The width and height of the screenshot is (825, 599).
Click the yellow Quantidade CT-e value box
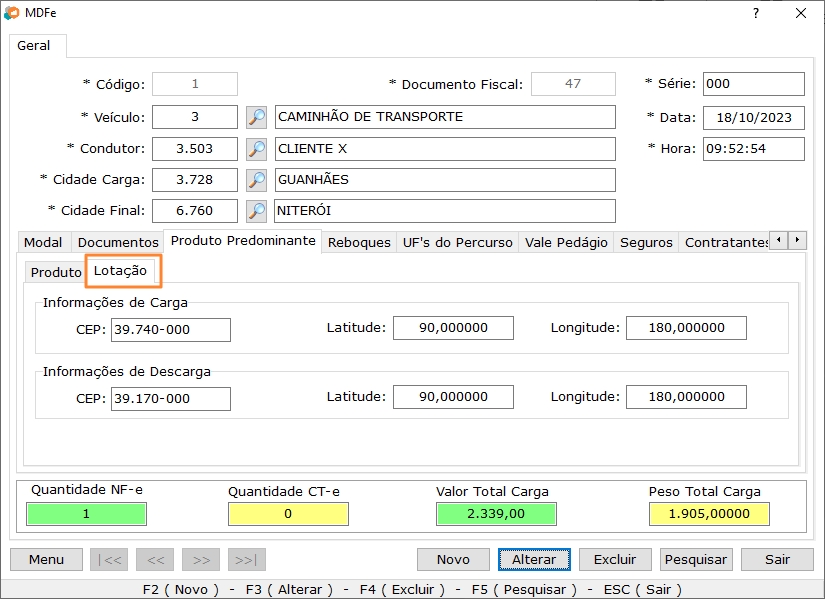(288, 514)
